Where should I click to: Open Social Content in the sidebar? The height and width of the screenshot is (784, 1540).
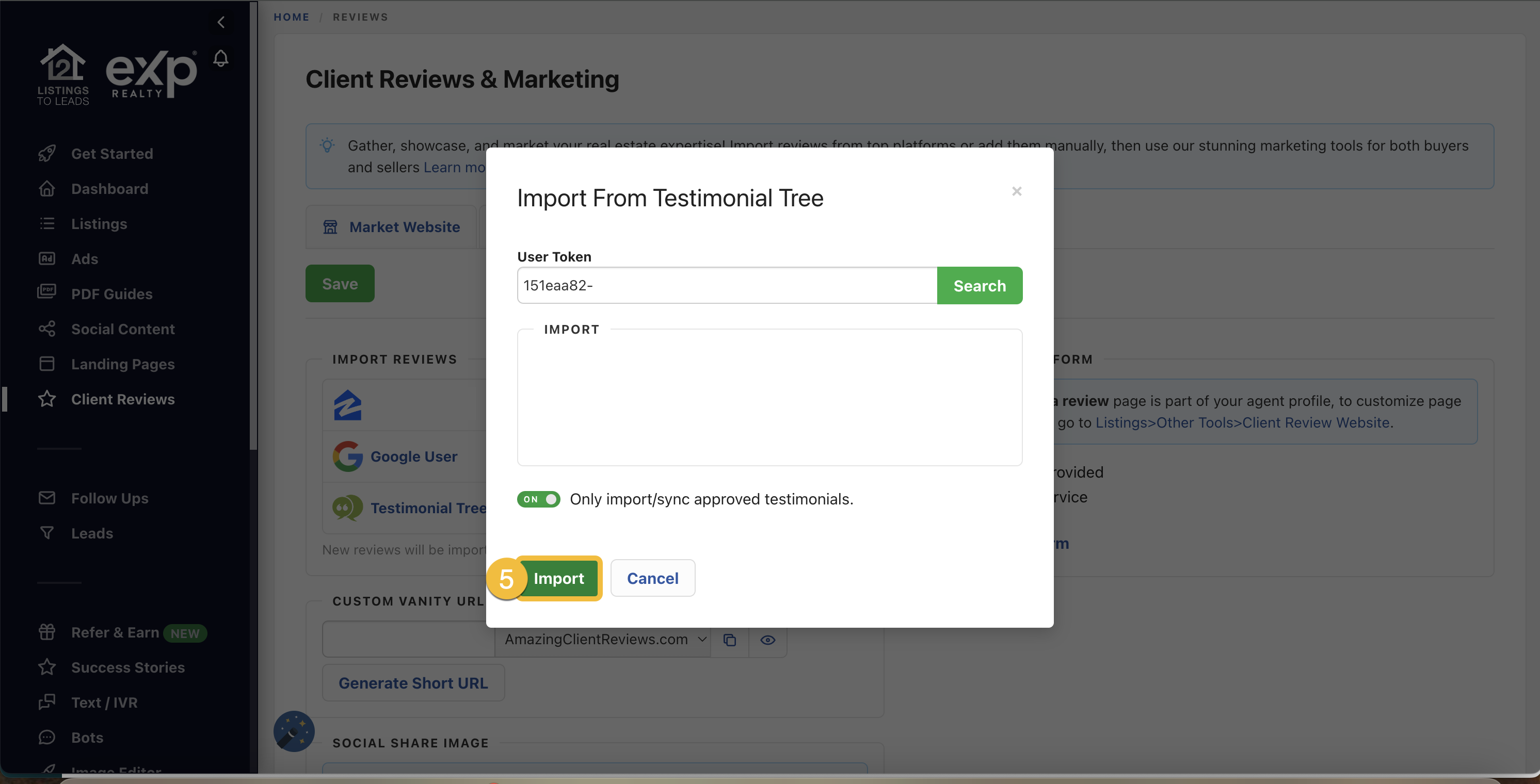click(x=122, y=328)
